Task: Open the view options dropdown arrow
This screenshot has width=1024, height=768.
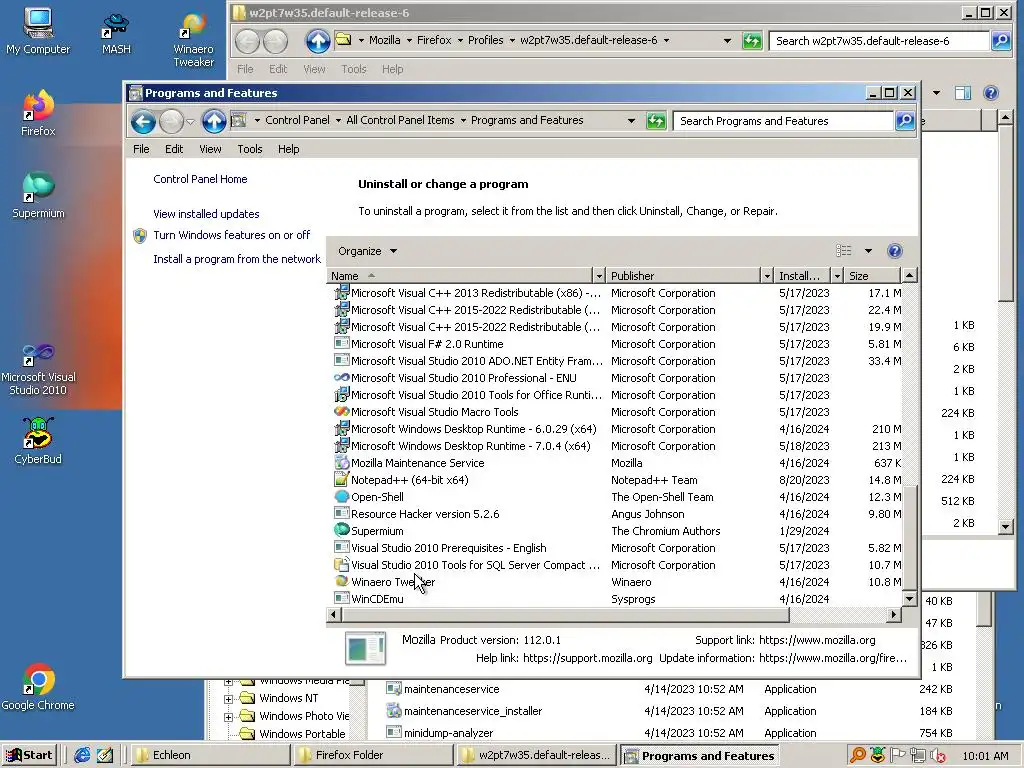Action: [x=868, y=251]
